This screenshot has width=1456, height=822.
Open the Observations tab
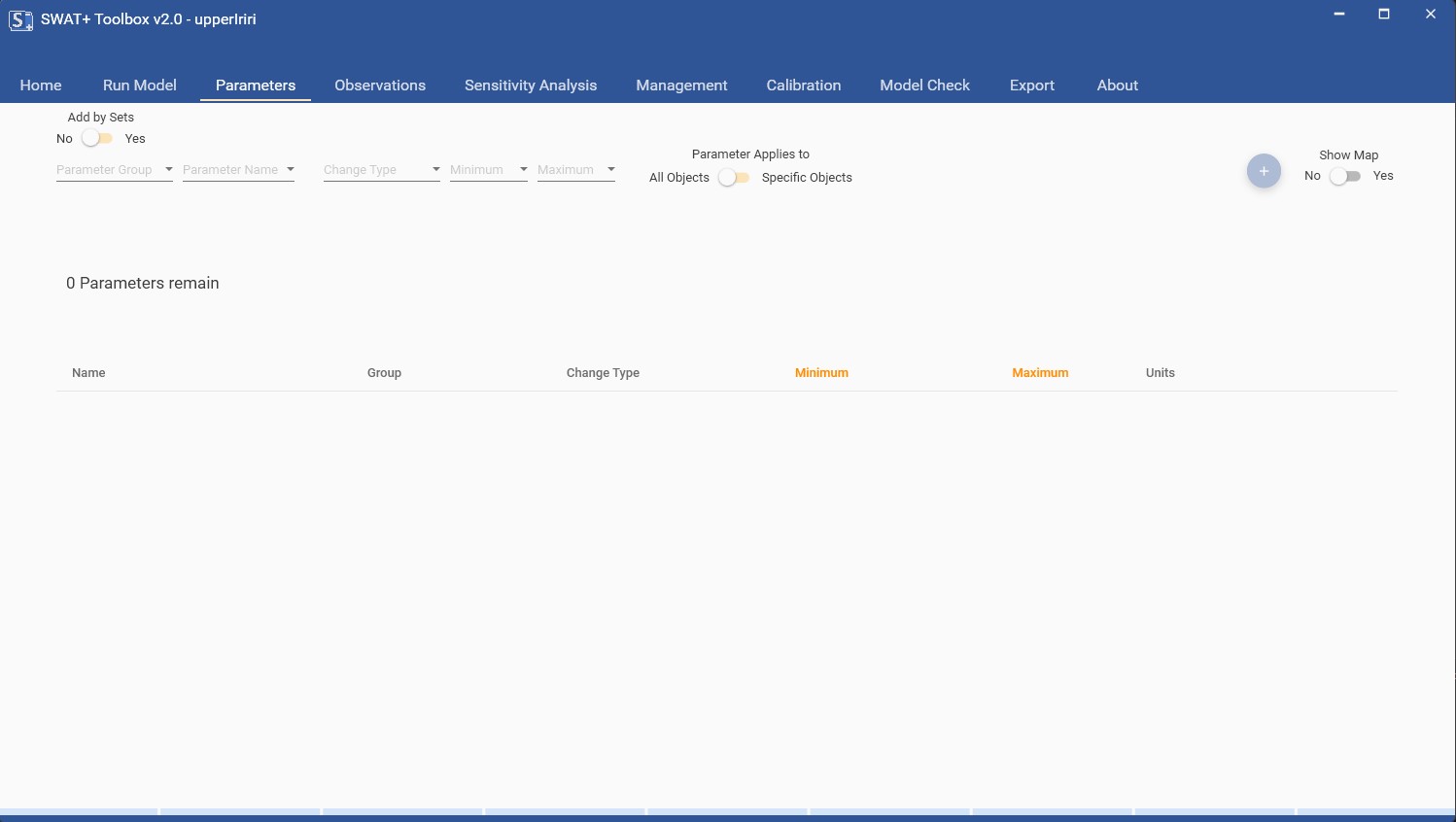[380, 86]
